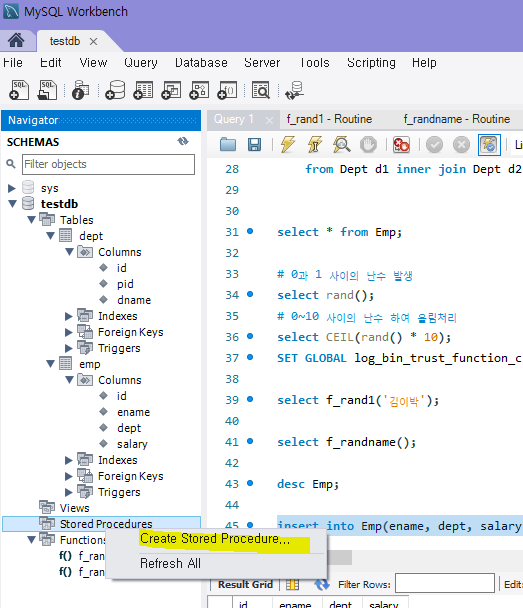Select Refresh All in context menu
The image size is (523, 608).
pos(171,563)
